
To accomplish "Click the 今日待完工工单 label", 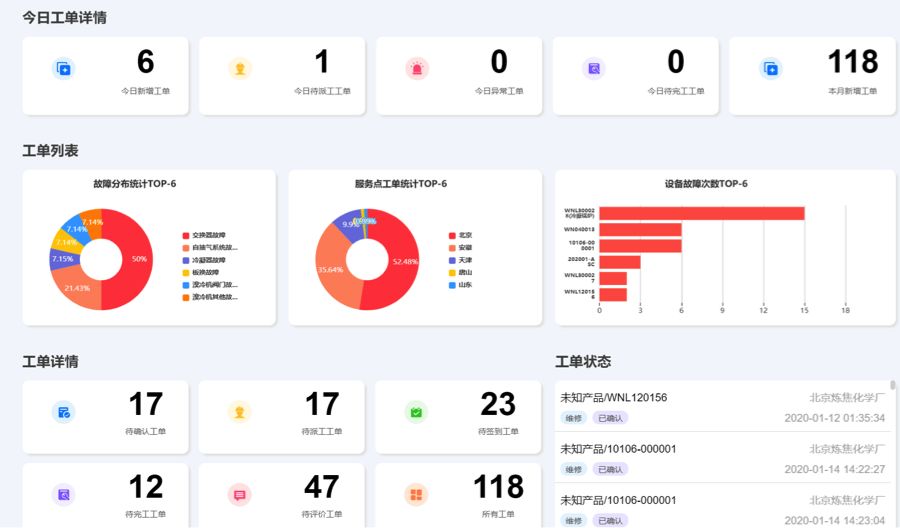I will coord(676,91).
